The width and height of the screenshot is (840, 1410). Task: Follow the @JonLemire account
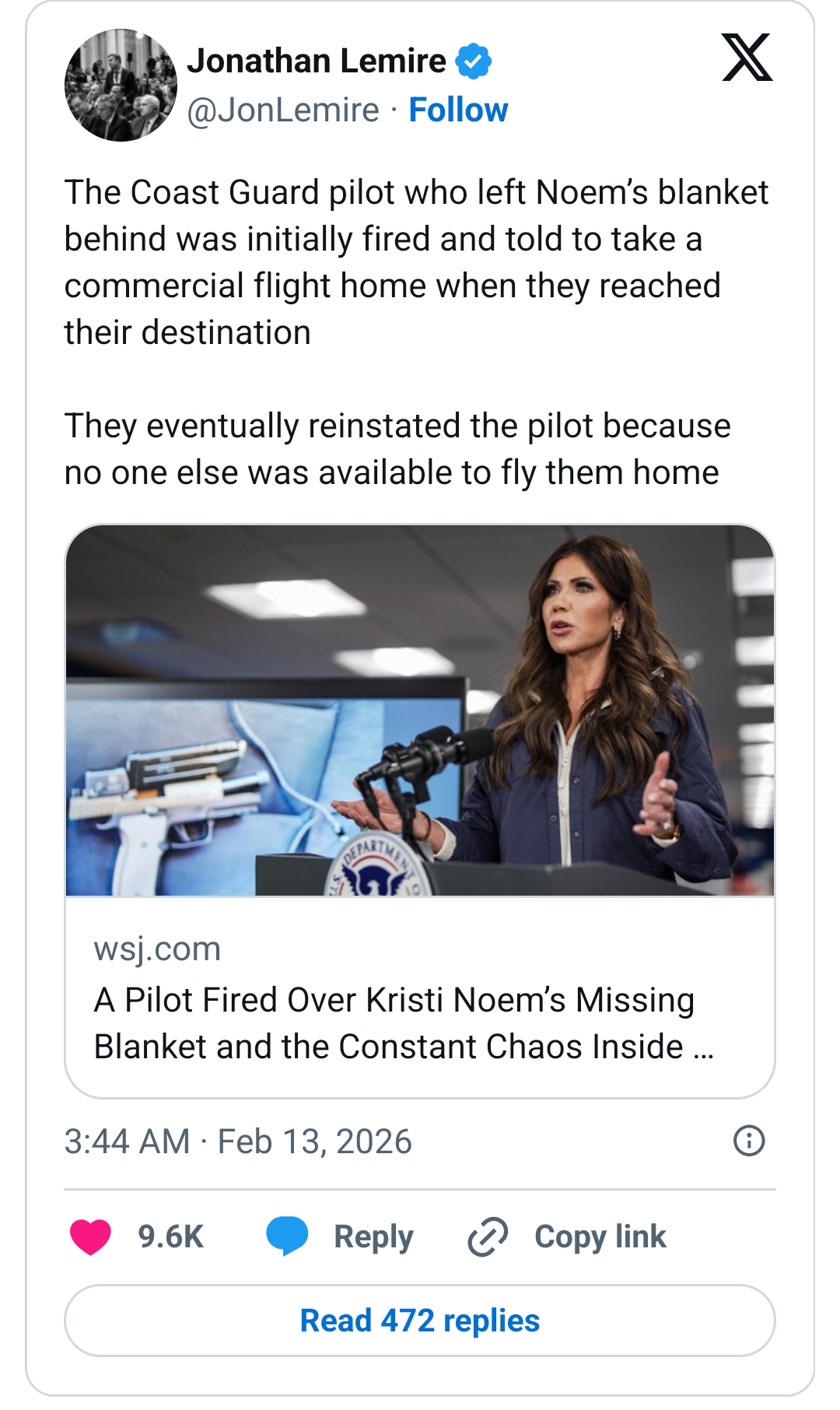pyautogui.click(x=458, y=110)
